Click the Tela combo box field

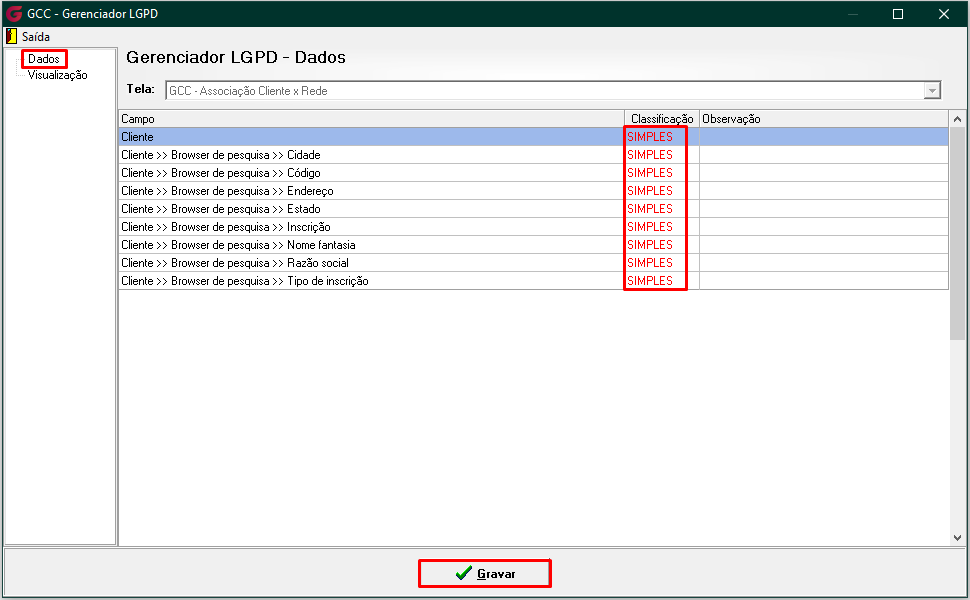click(x=553, y=91)
